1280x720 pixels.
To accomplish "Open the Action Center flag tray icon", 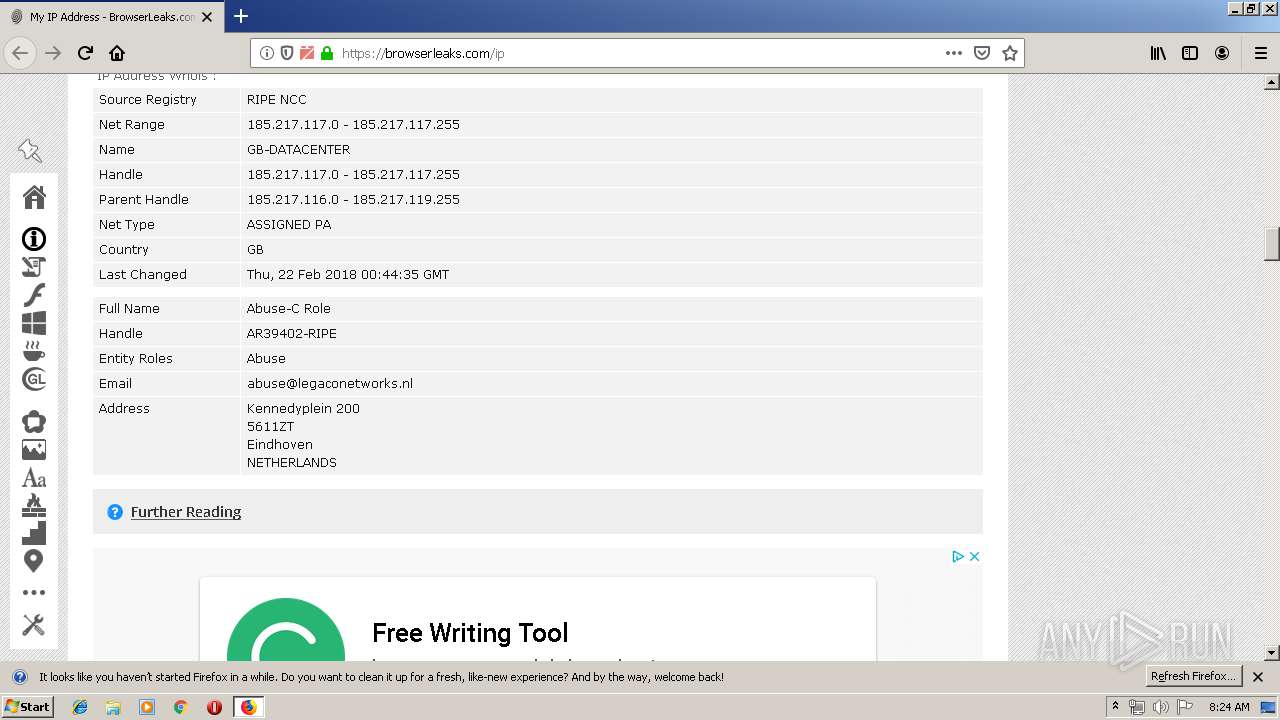I will 1185,707.
